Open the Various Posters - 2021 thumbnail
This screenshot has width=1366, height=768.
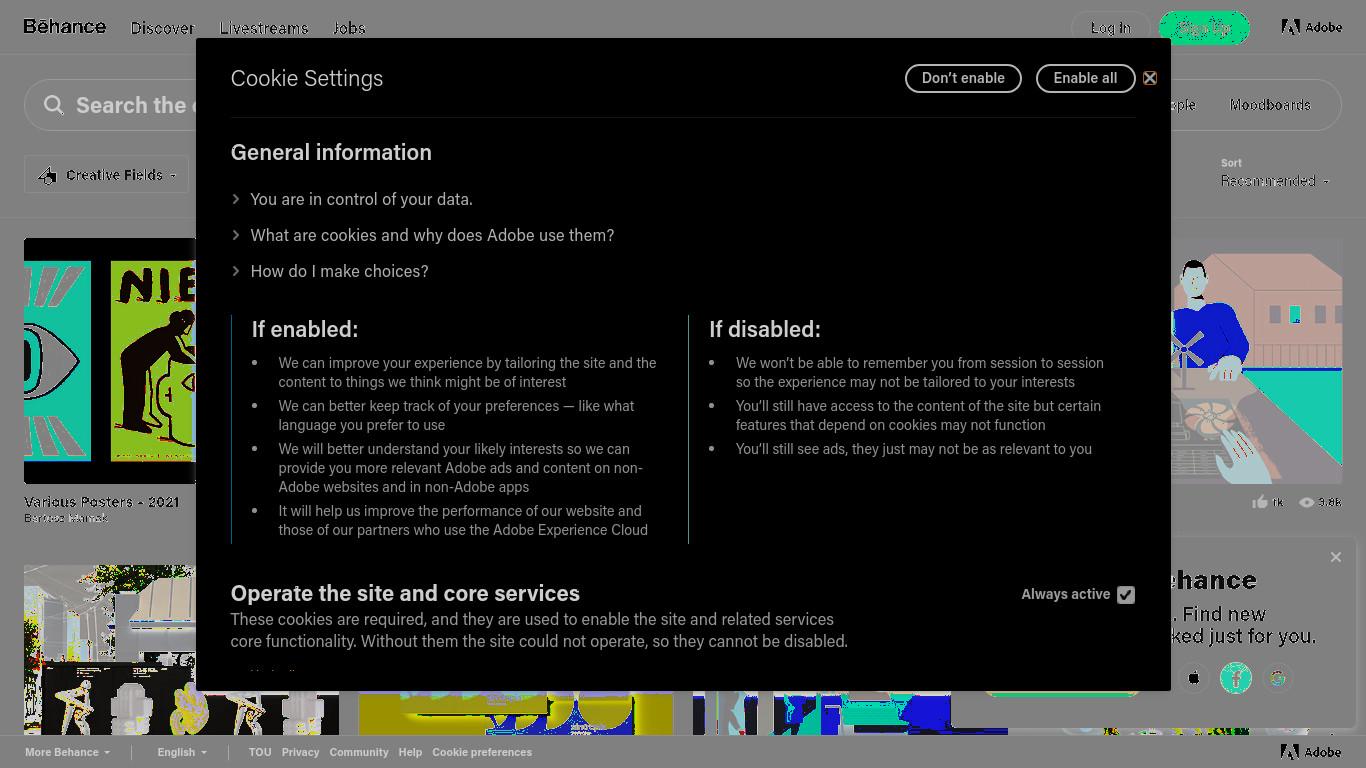tap(110, 361)
